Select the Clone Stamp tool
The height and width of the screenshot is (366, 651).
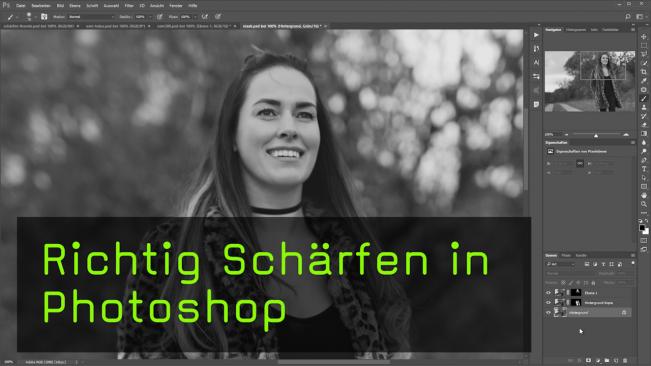[x=644, y=107]
